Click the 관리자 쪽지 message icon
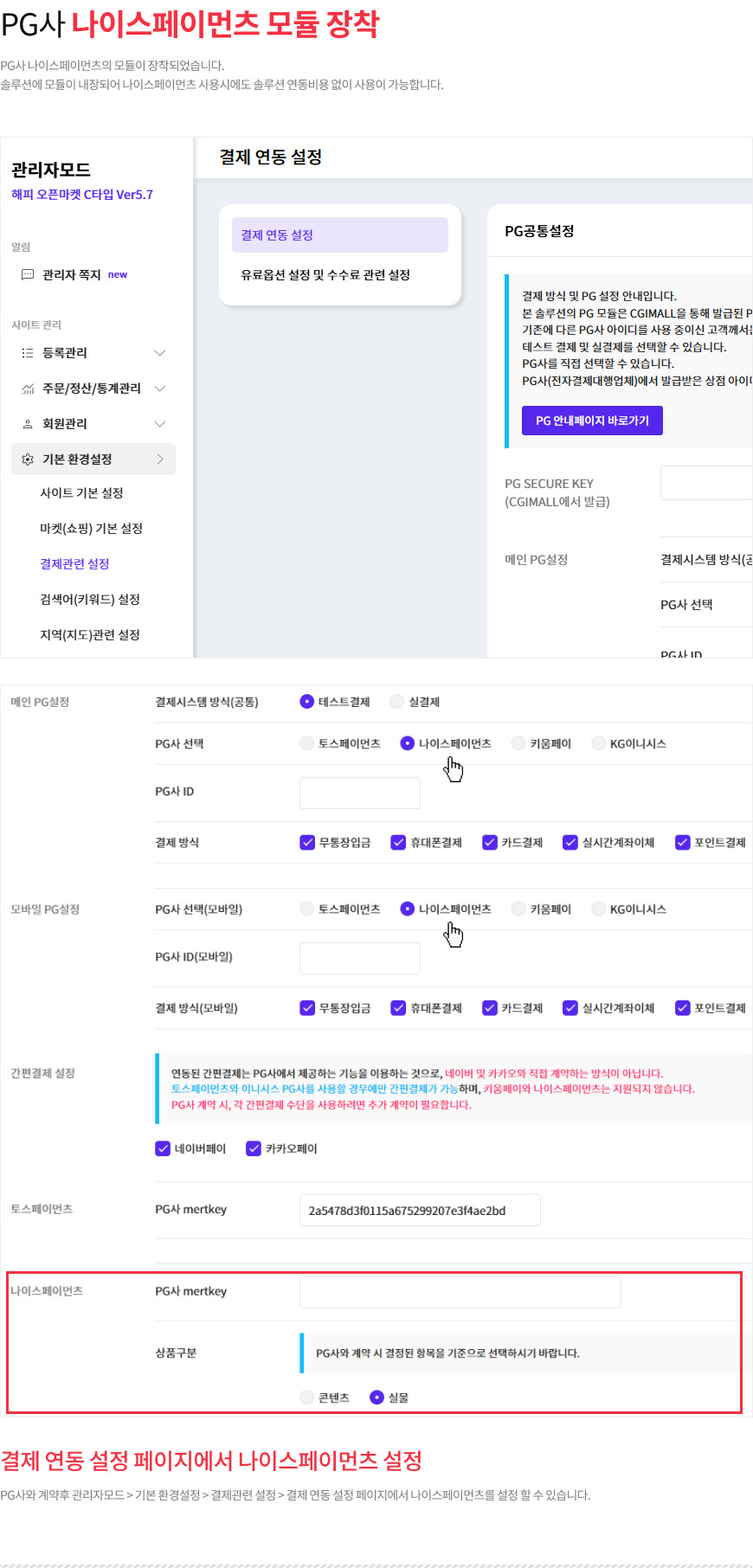This screenshot has width=753, height=1568. [x=28, y=274]
